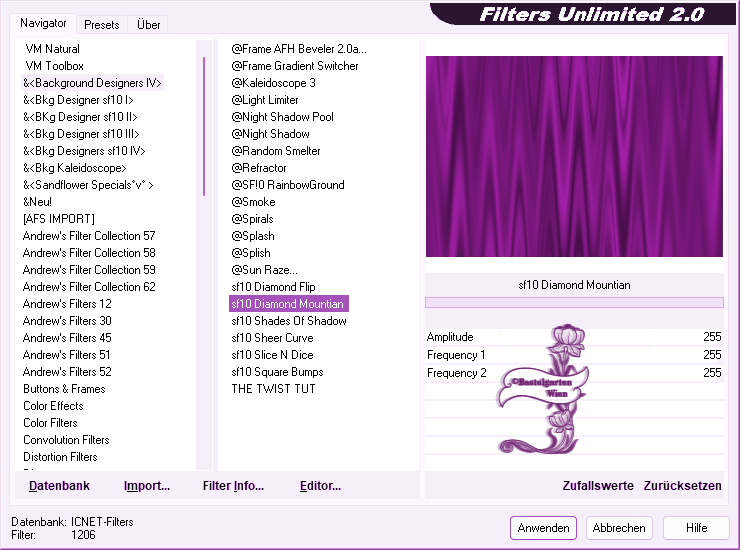Select Andrew's Filters 45
This screenshot has height=550, width=740.
coord(67,338)
